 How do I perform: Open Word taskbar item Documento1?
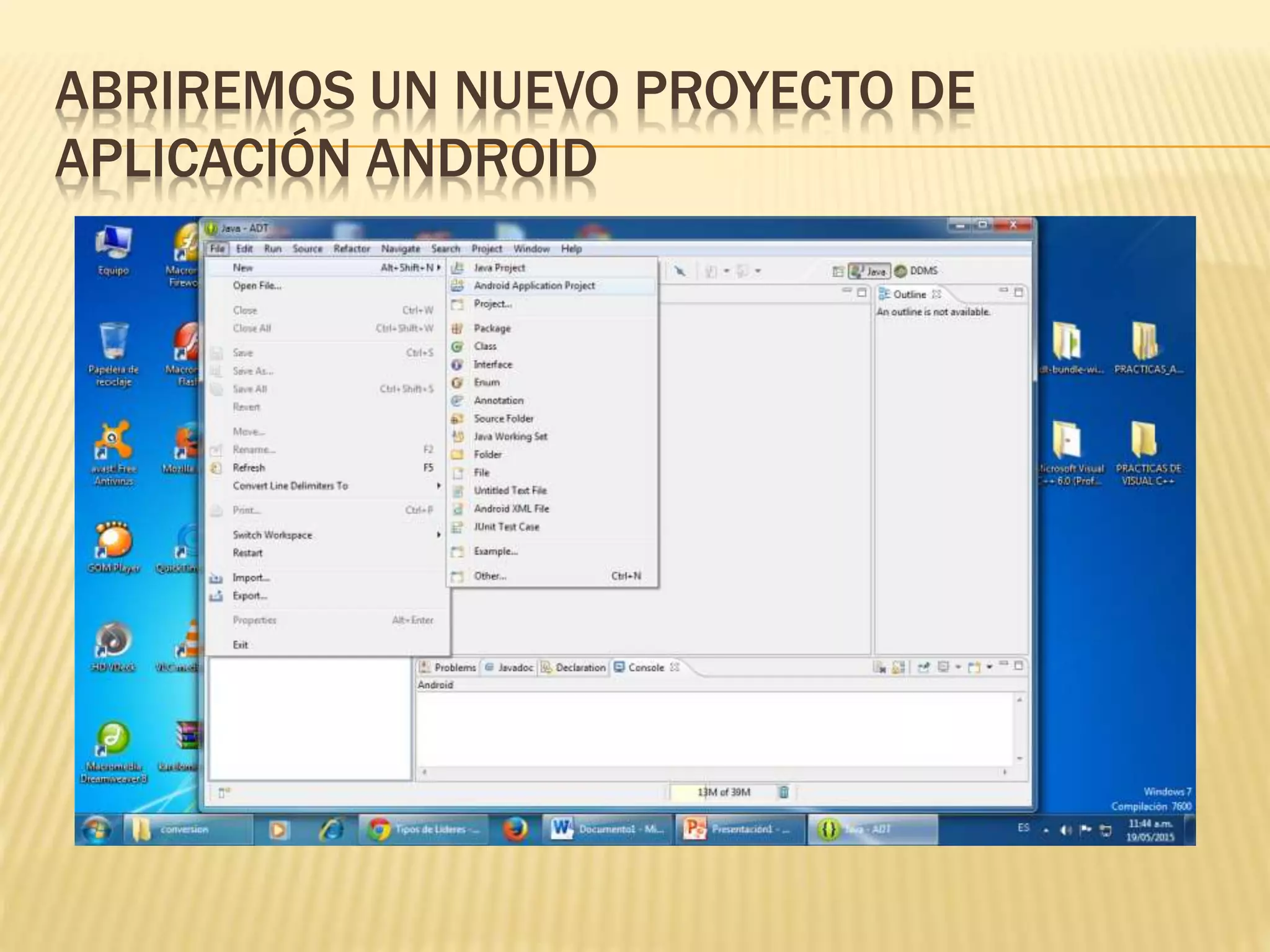608,830
